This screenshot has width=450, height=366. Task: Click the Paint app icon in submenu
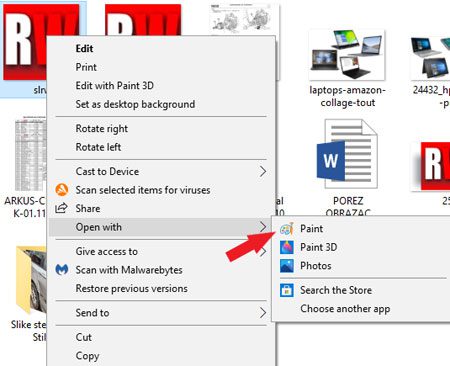point(286,229)
